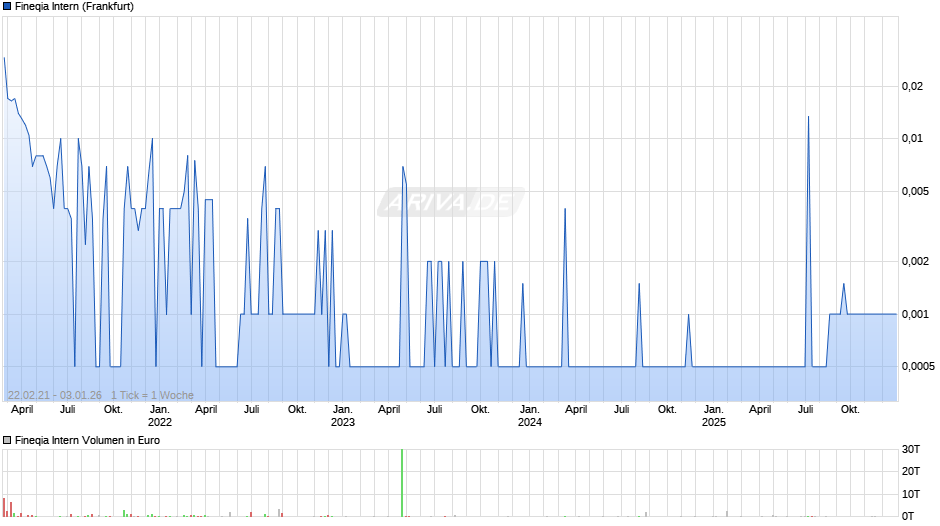Click the date range '22.02.21 - 03.01.26'
The image size is (940, 526).
click(55, 395)
